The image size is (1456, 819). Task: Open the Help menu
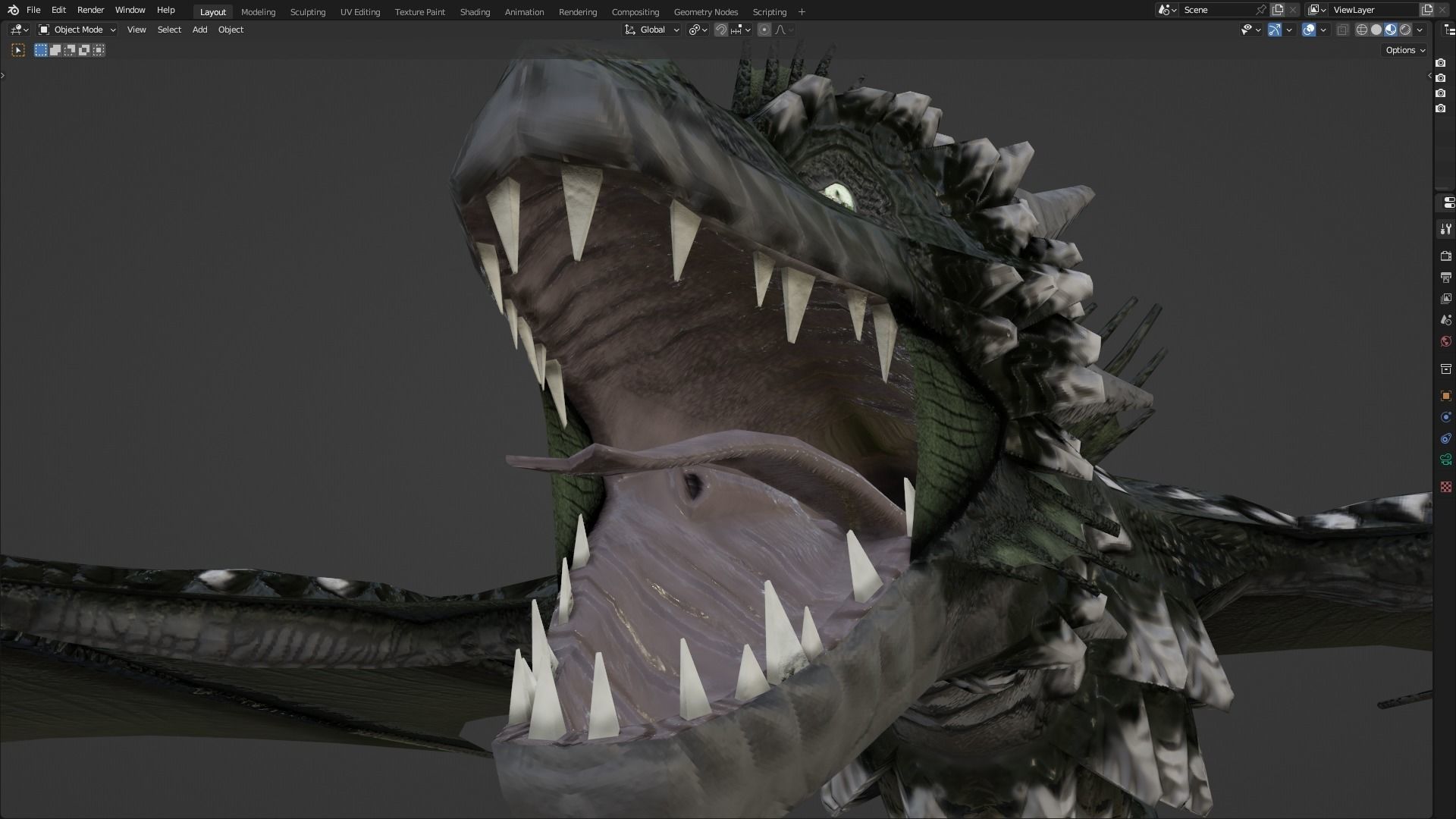click(x=166, y=10)
